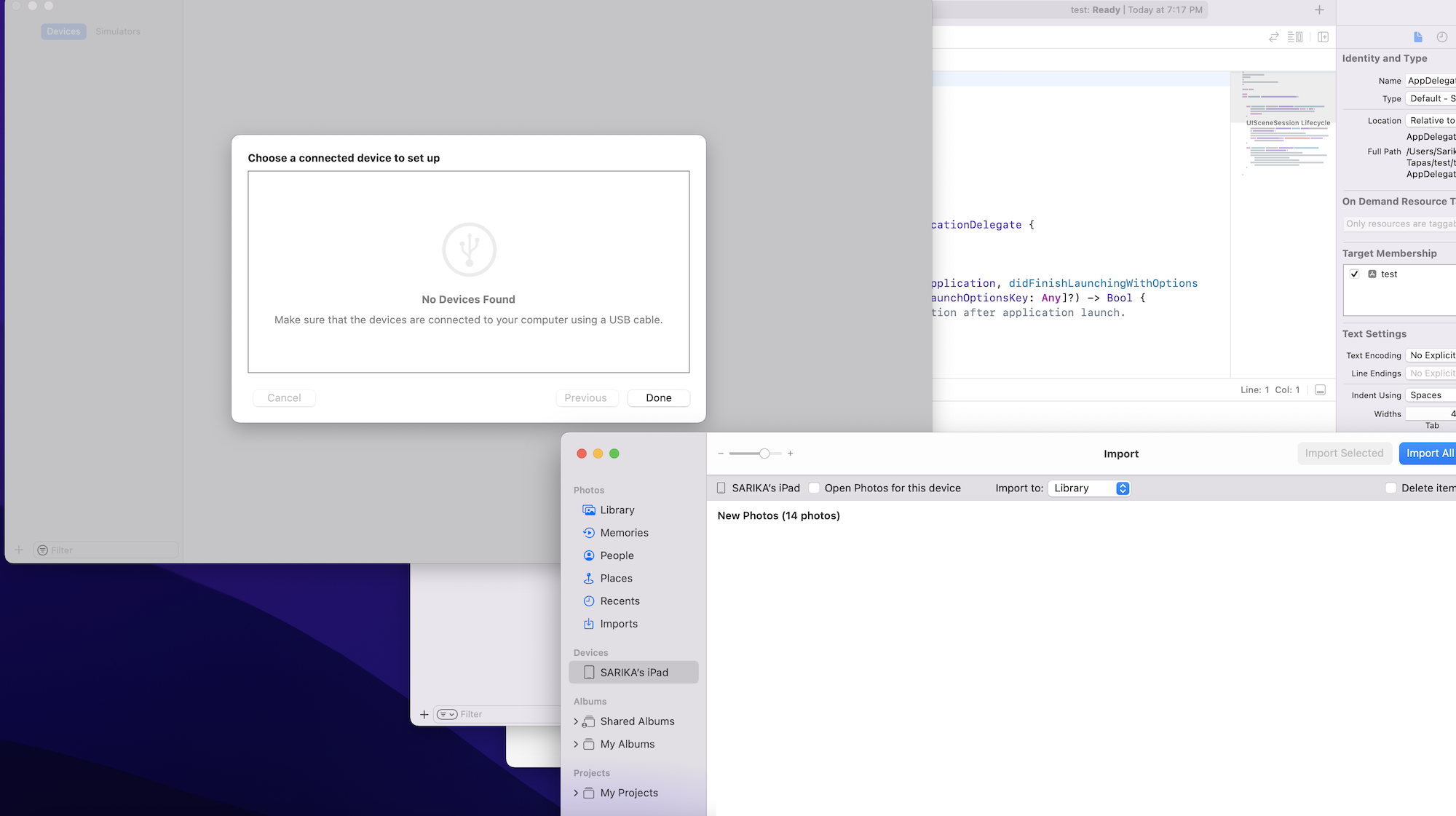
Task: Open Memories in Photos sidebar
Action: coord(624,533)
